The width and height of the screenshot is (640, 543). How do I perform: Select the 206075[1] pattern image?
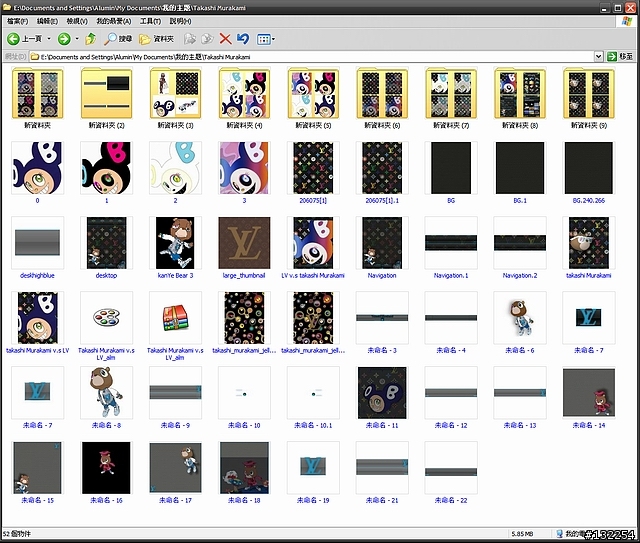click(313, 168)
